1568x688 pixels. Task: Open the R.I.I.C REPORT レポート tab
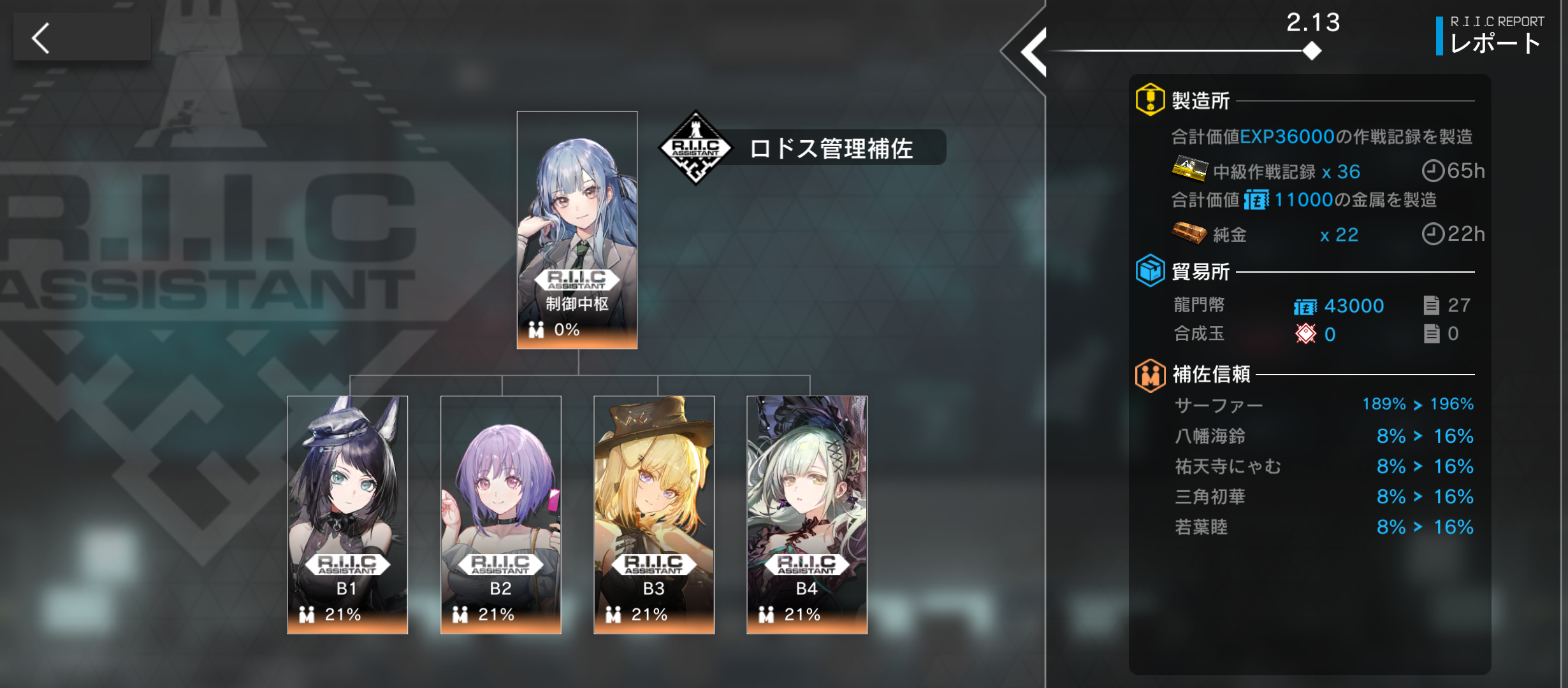click(x=1492, y=36)
